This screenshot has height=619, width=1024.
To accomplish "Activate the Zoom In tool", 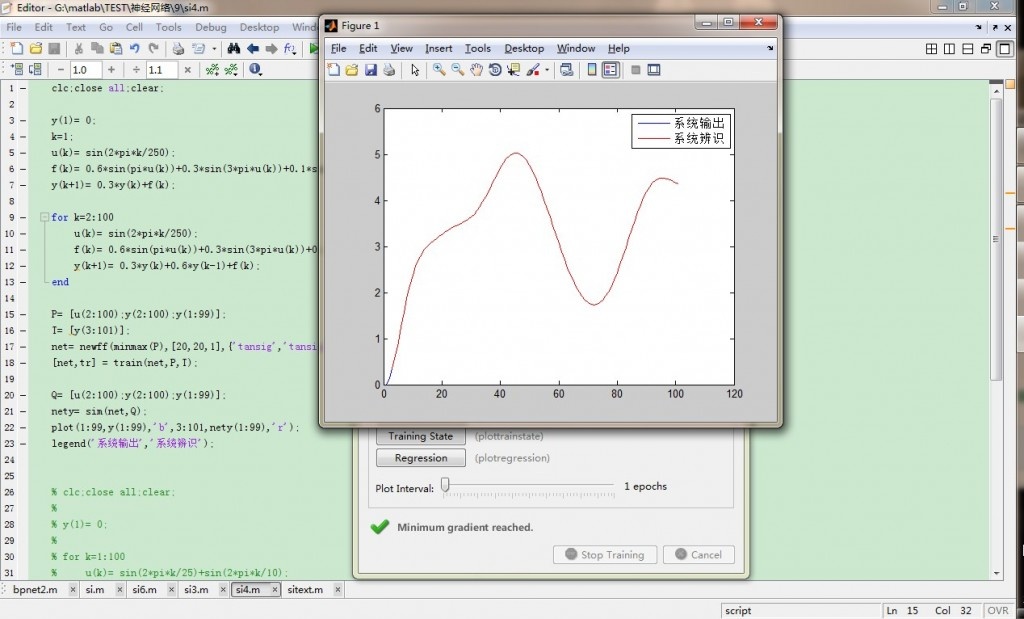I will pyautogui.click(x=439, y=70).
